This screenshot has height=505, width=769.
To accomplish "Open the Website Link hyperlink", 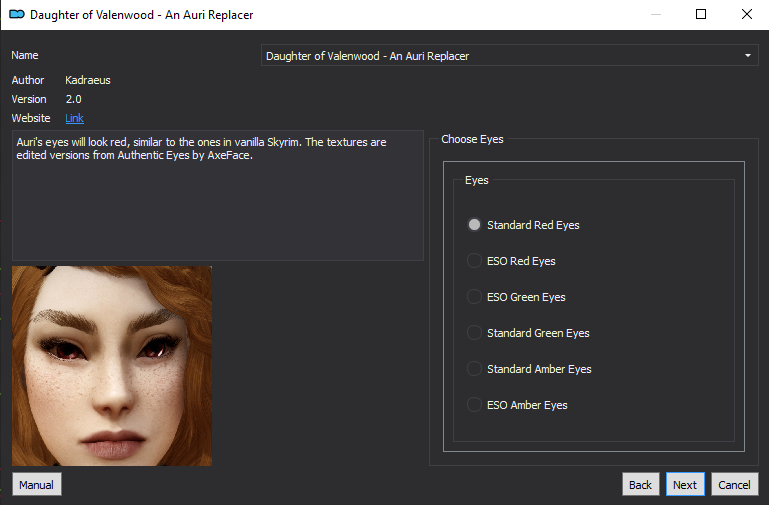I will click(75, 118).
